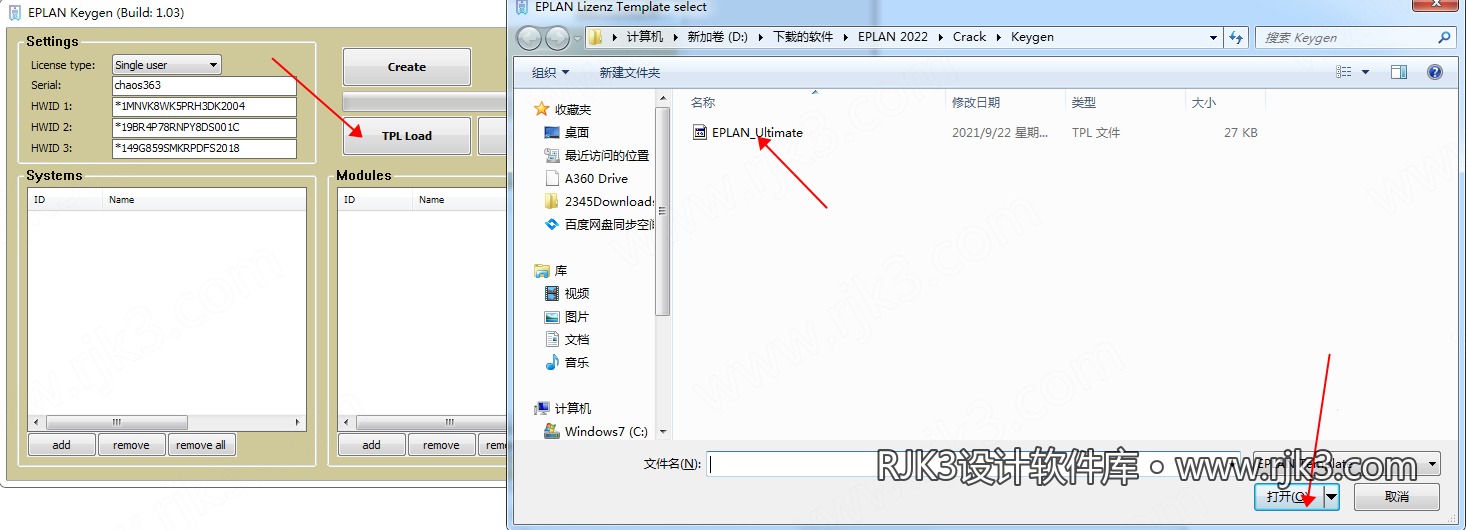
Task: Click the Serial input field
Action: coord(204,85)
